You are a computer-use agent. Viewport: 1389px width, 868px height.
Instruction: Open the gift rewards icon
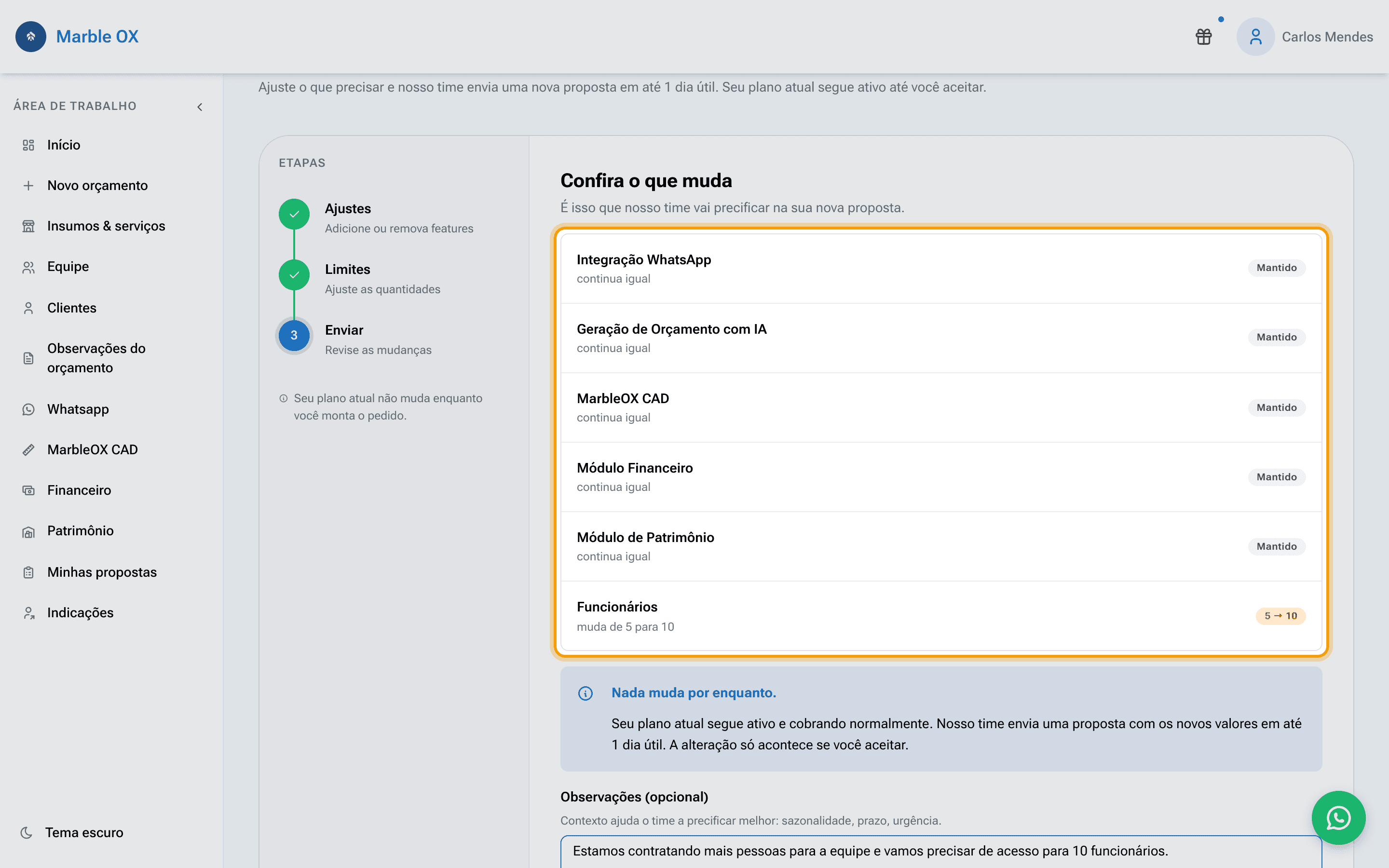coord(1204,37)
